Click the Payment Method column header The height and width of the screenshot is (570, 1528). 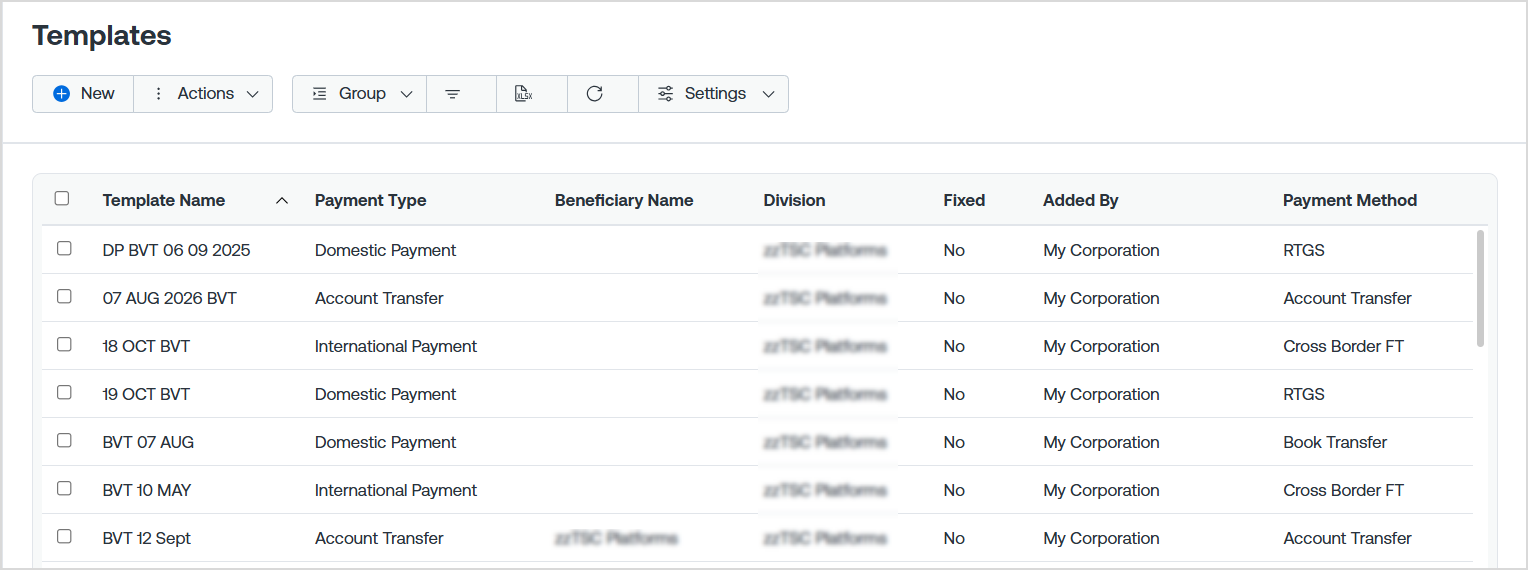tap(1350, 201)
